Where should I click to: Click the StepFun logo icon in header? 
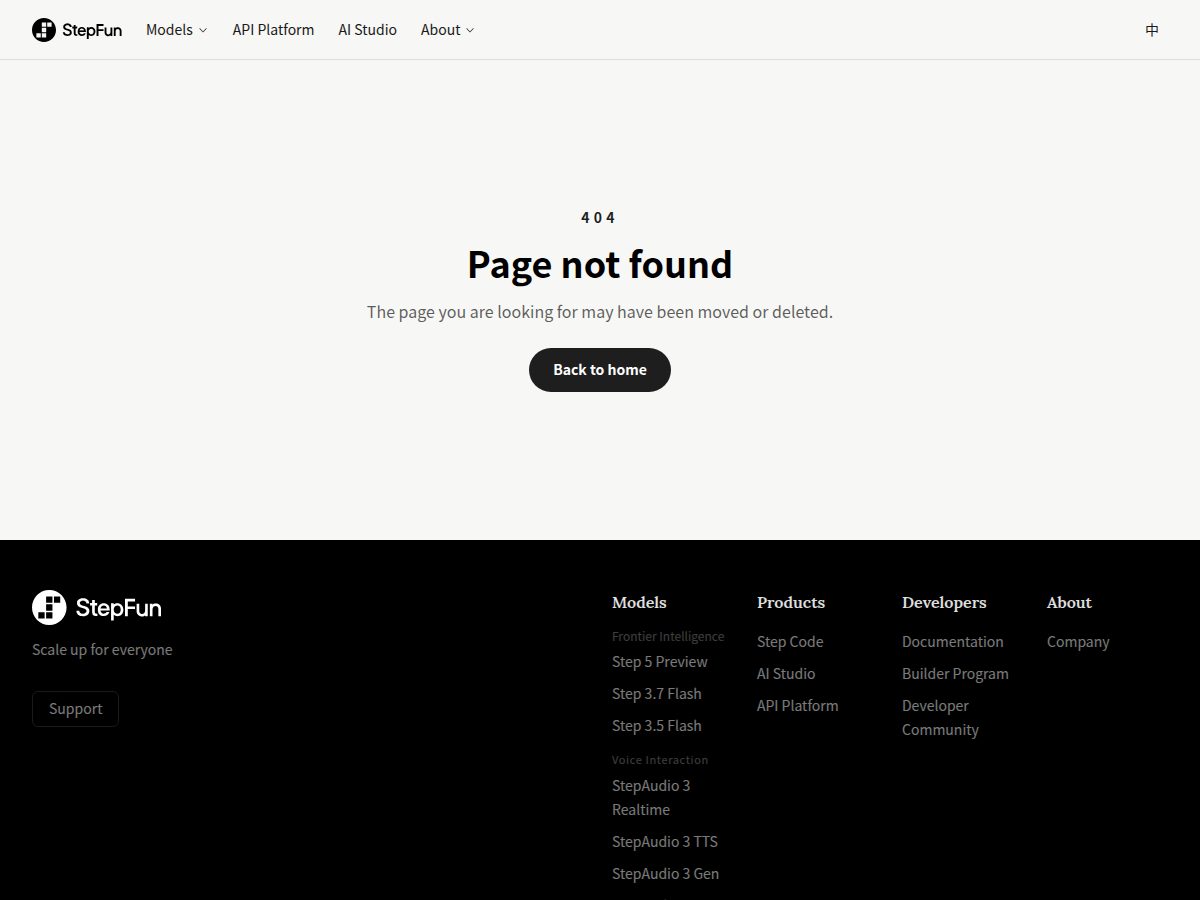click(44, 30)
